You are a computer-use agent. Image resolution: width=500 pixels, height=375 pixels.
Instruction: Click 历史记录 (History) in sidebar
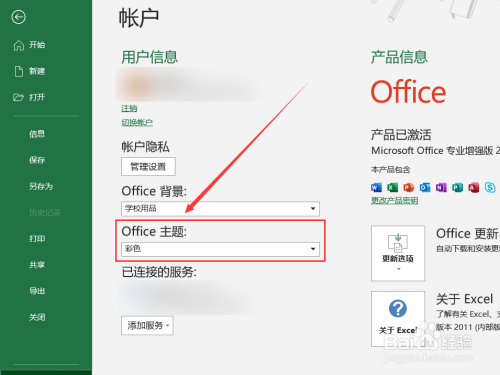pyautogui.click(x=45, y=212)
